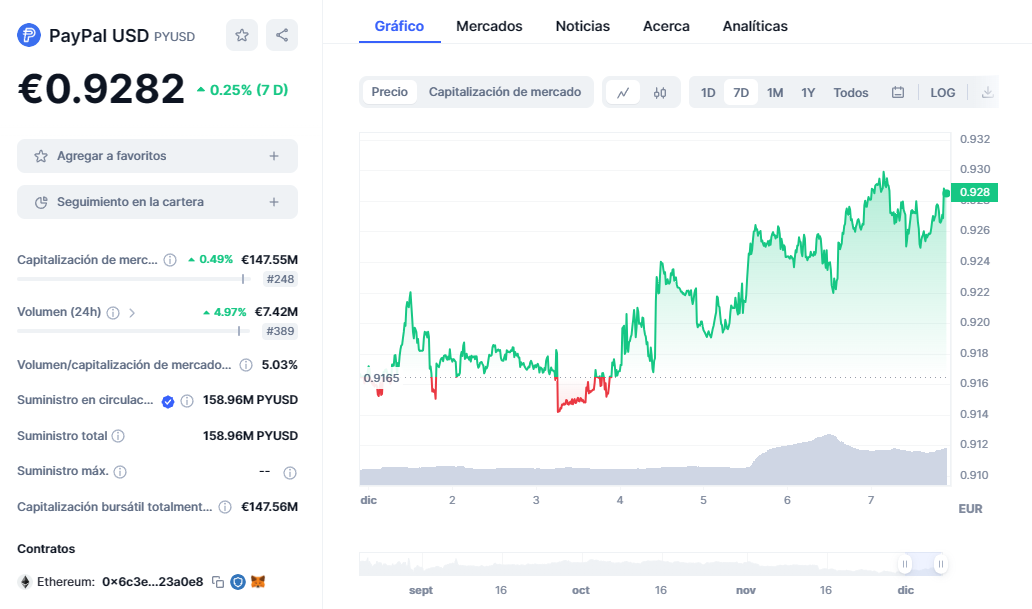
Task: Open the calendar date range picker
Action: [x=898, y=92]
